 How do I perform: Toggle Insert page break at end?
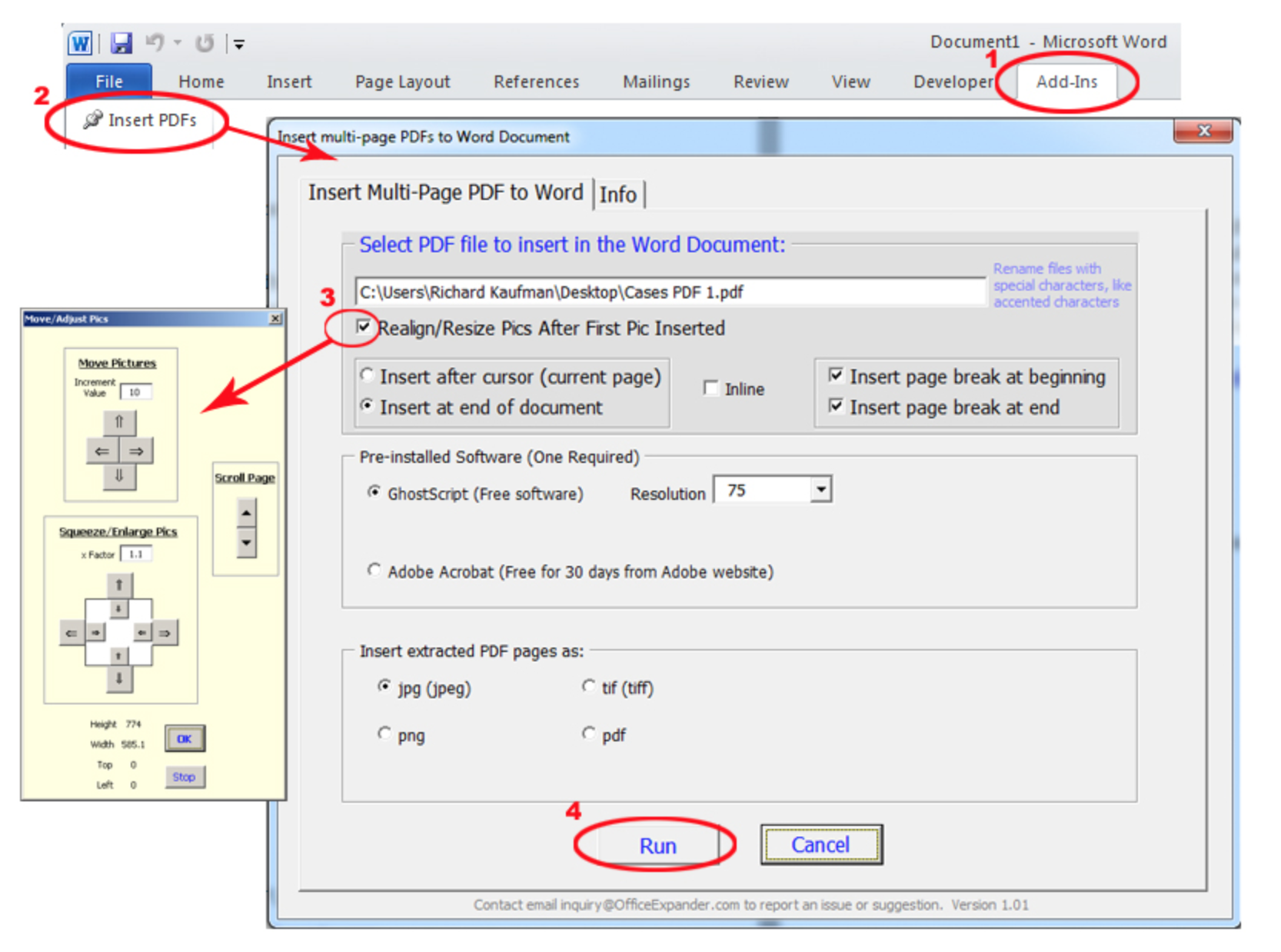[x=836, y=405]
